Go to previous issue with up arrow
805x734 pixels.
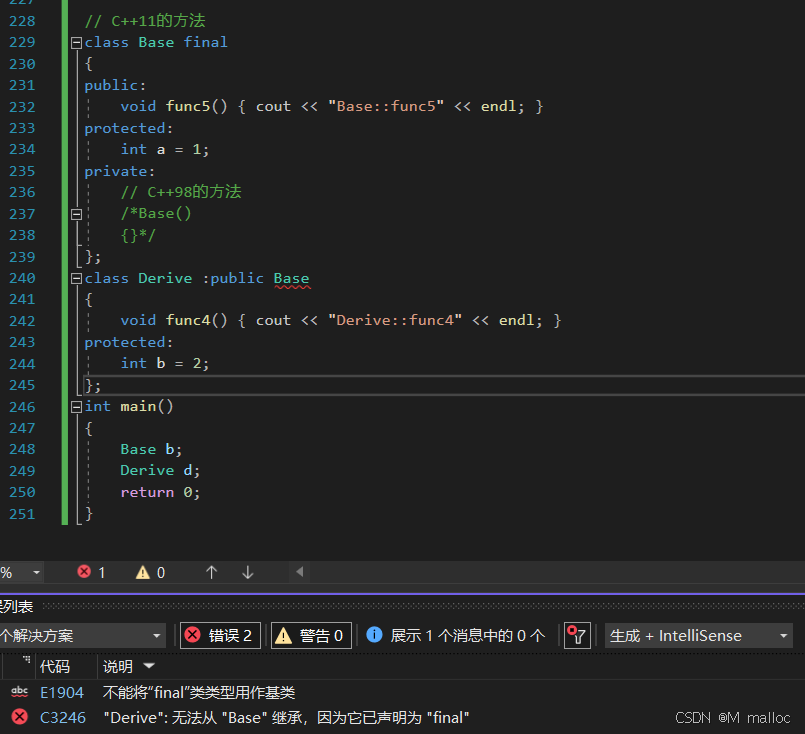pyautogui.click(x=212, y=572)
